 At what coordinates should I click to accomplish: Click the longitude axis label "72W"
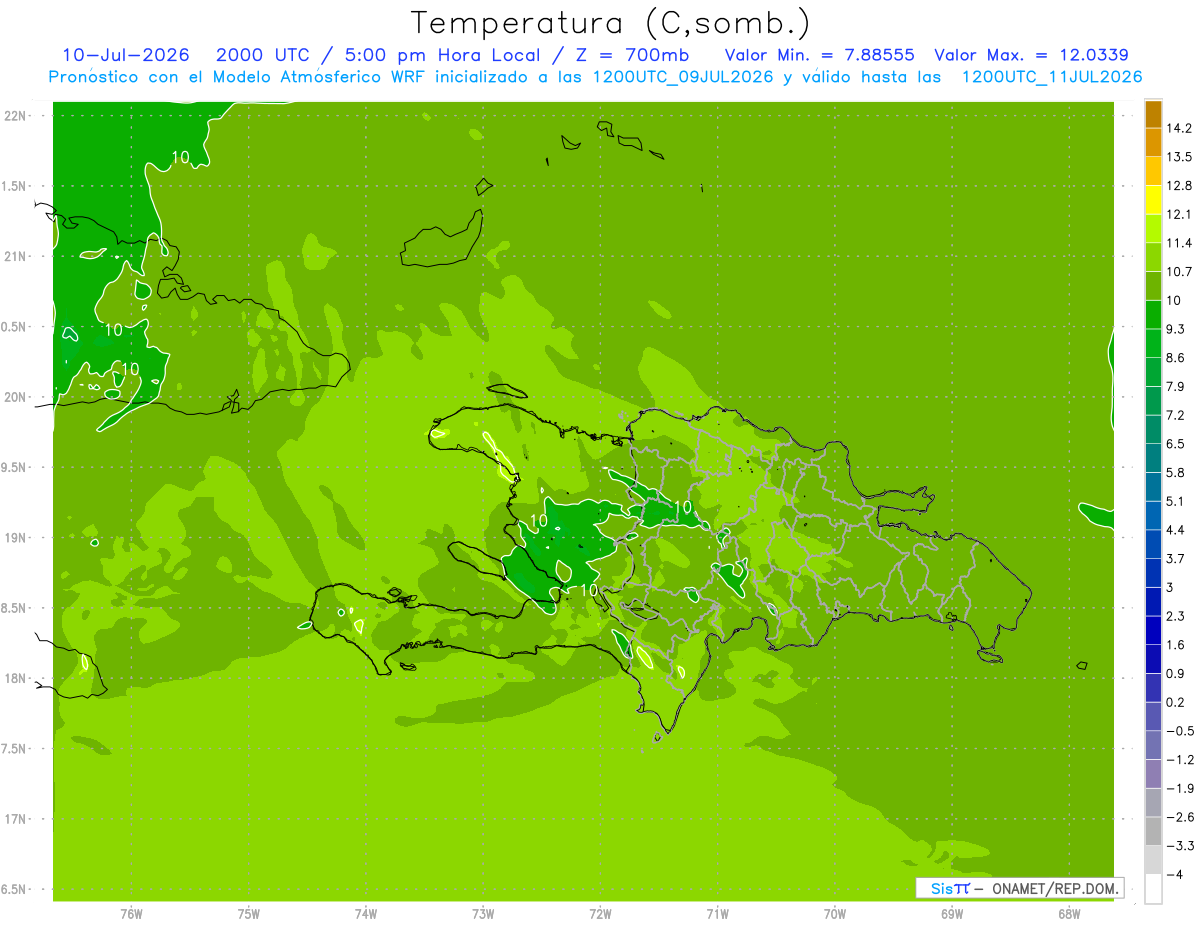[x=601, y=914]
